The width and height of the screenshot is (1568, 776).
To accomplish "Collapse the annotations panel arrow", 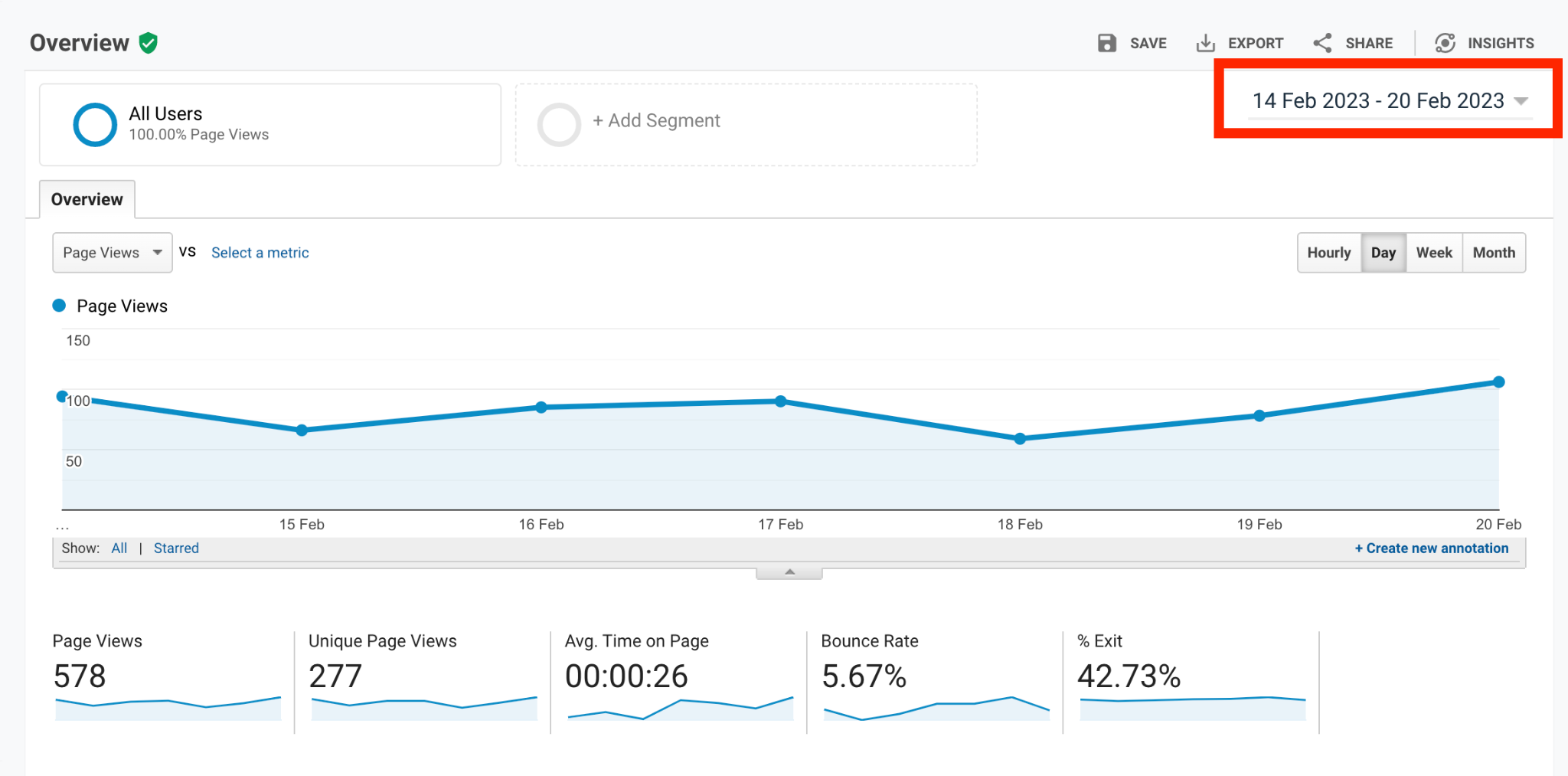I will tap(789, 572).
